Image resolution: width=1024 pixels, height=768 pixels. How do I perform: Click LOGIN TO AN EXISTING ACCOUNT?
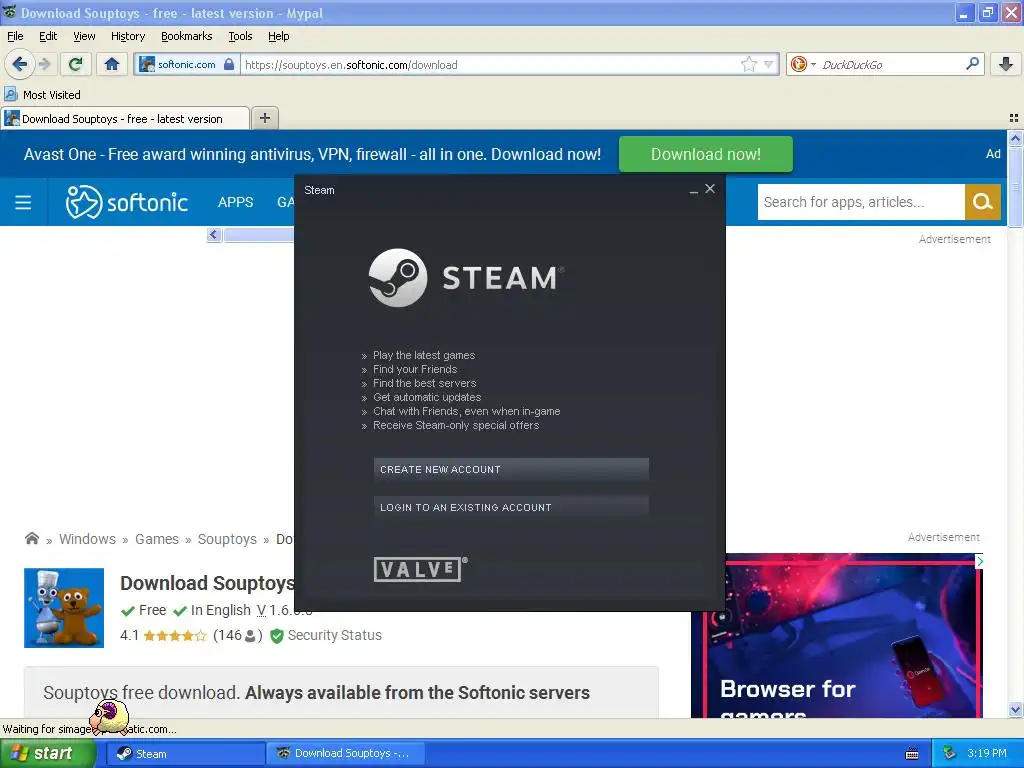[x=511, y=507]
